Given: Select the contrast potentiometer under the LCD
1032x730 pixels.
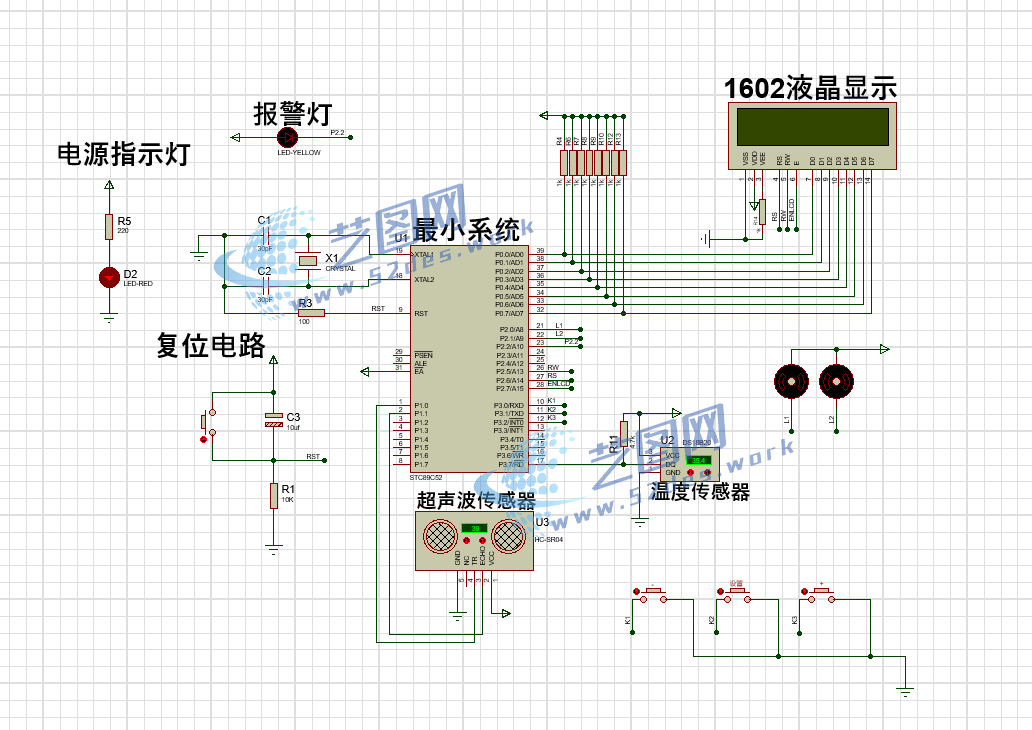Looking at the screenshot, I should click(x=762, y=212).
